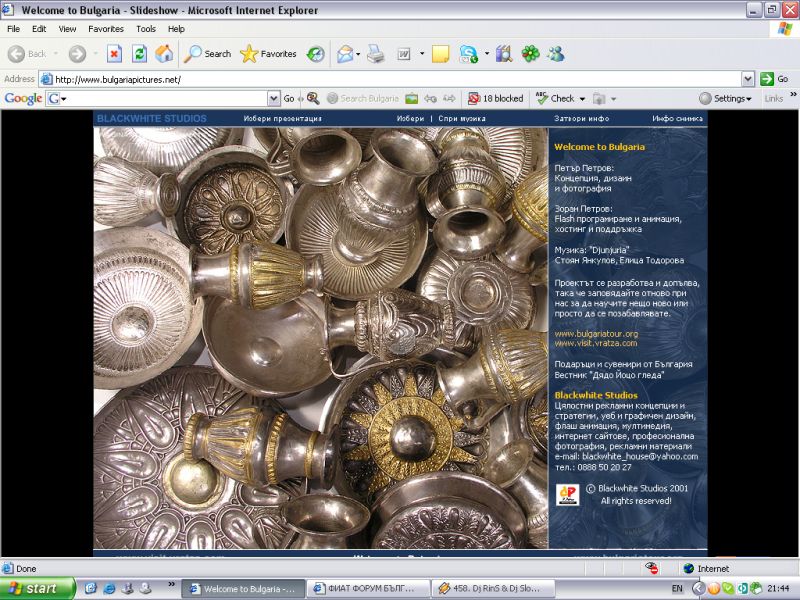Click the Stop button in IE toolbar
The height and width of the screenshot is (600, 800).
[114, 54]
